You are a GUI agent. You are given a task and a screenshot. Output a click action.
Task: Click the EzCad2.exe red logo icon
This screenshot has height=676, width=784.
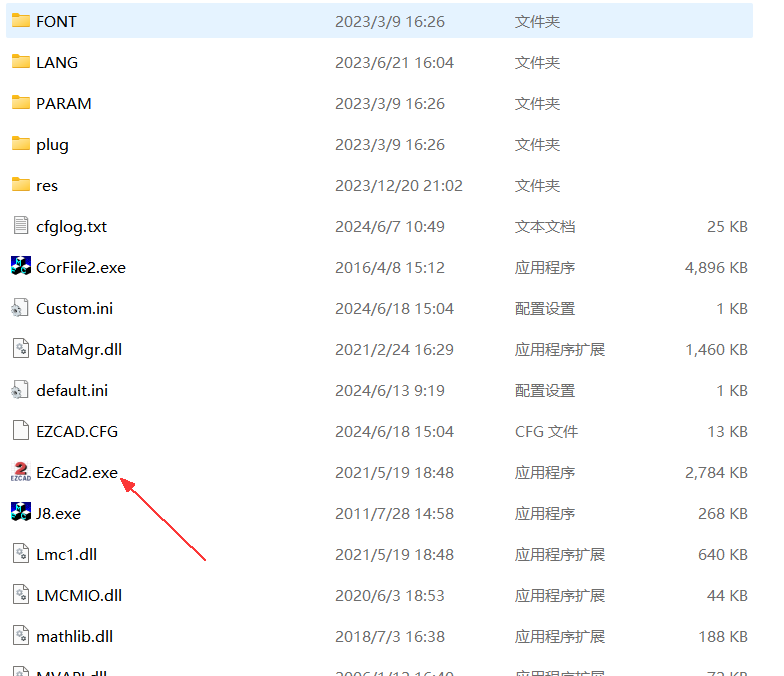20,472
